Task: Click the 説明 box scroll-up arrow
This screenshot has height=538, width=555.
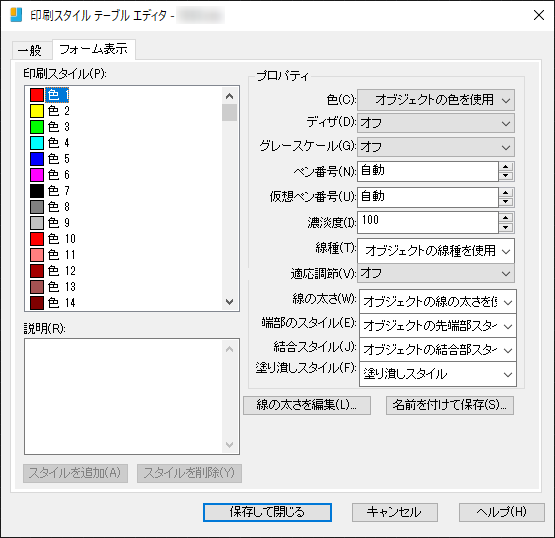Action: tap(229, 349)
